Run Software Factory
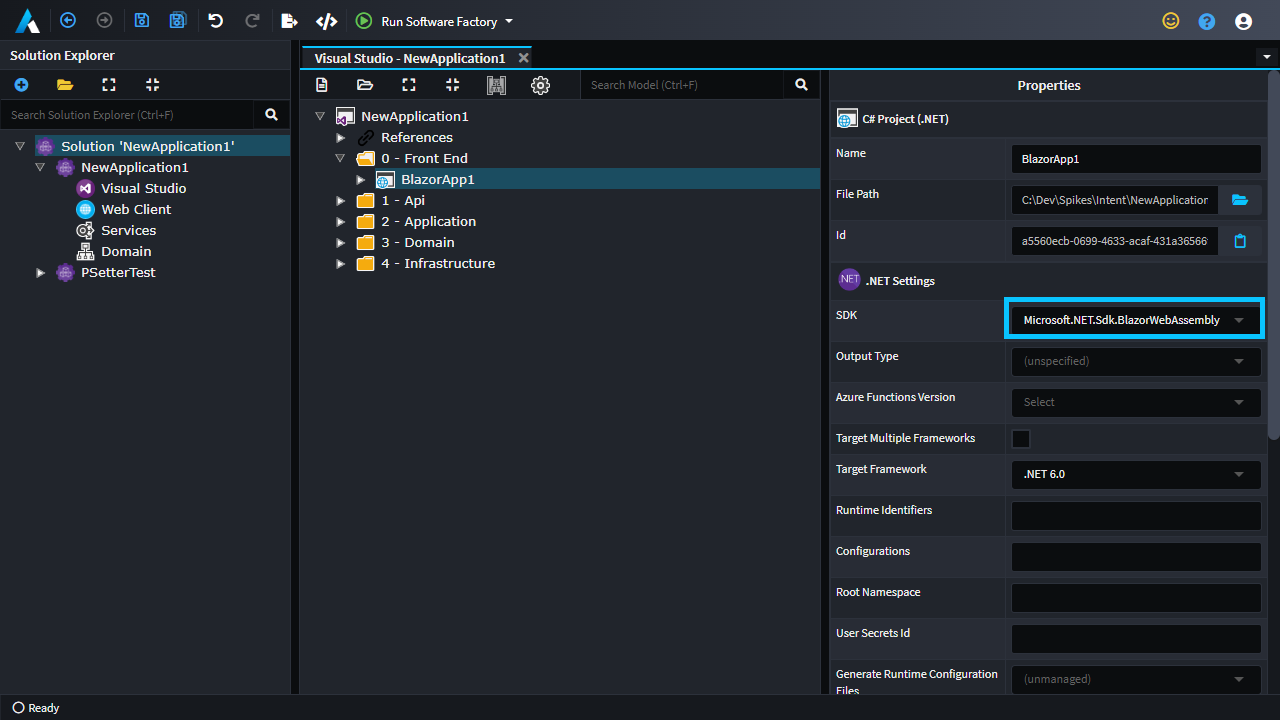 coord(439,21)
